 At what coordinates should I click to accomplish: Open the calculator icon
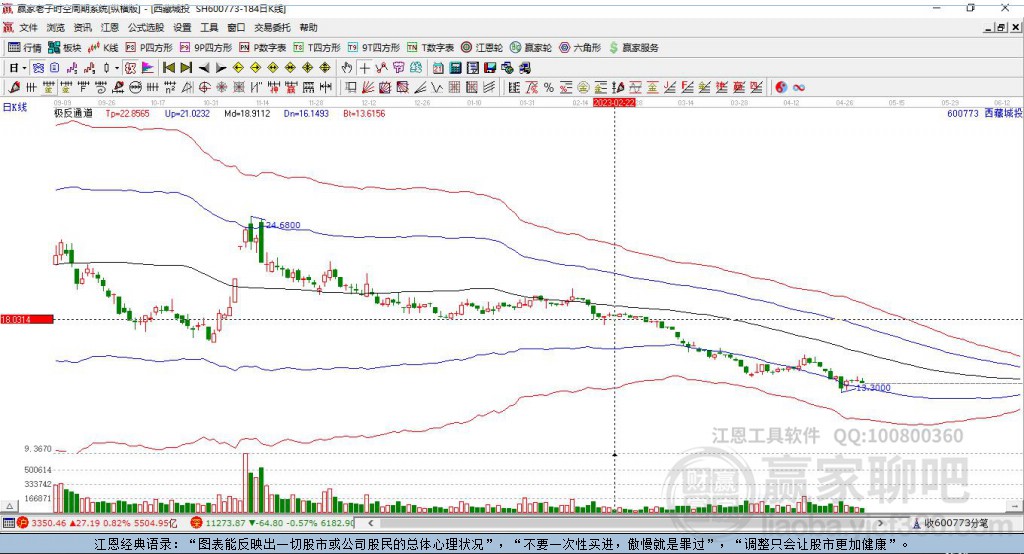[x=455, y=68]
